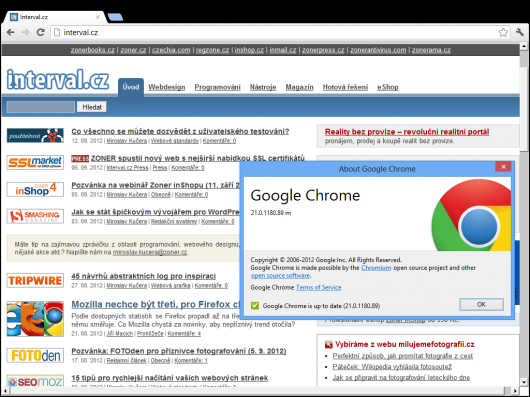The image size is (530, 397).
Task: Open the open source software link
Action: pyautogui.click(x=280, y=276)
